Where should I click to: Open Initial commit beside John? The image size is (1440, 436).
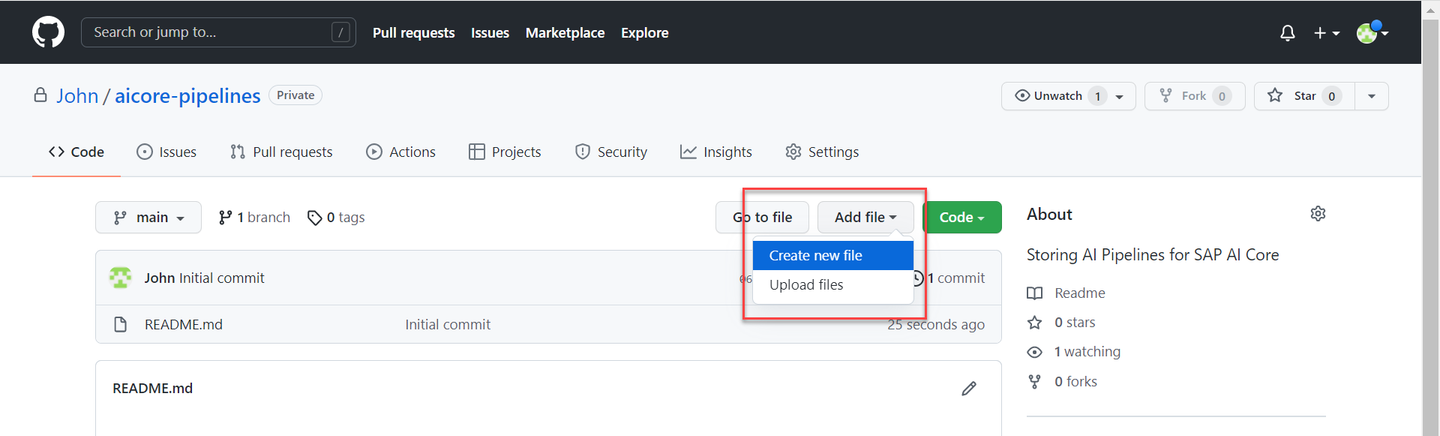pos(222,278)
